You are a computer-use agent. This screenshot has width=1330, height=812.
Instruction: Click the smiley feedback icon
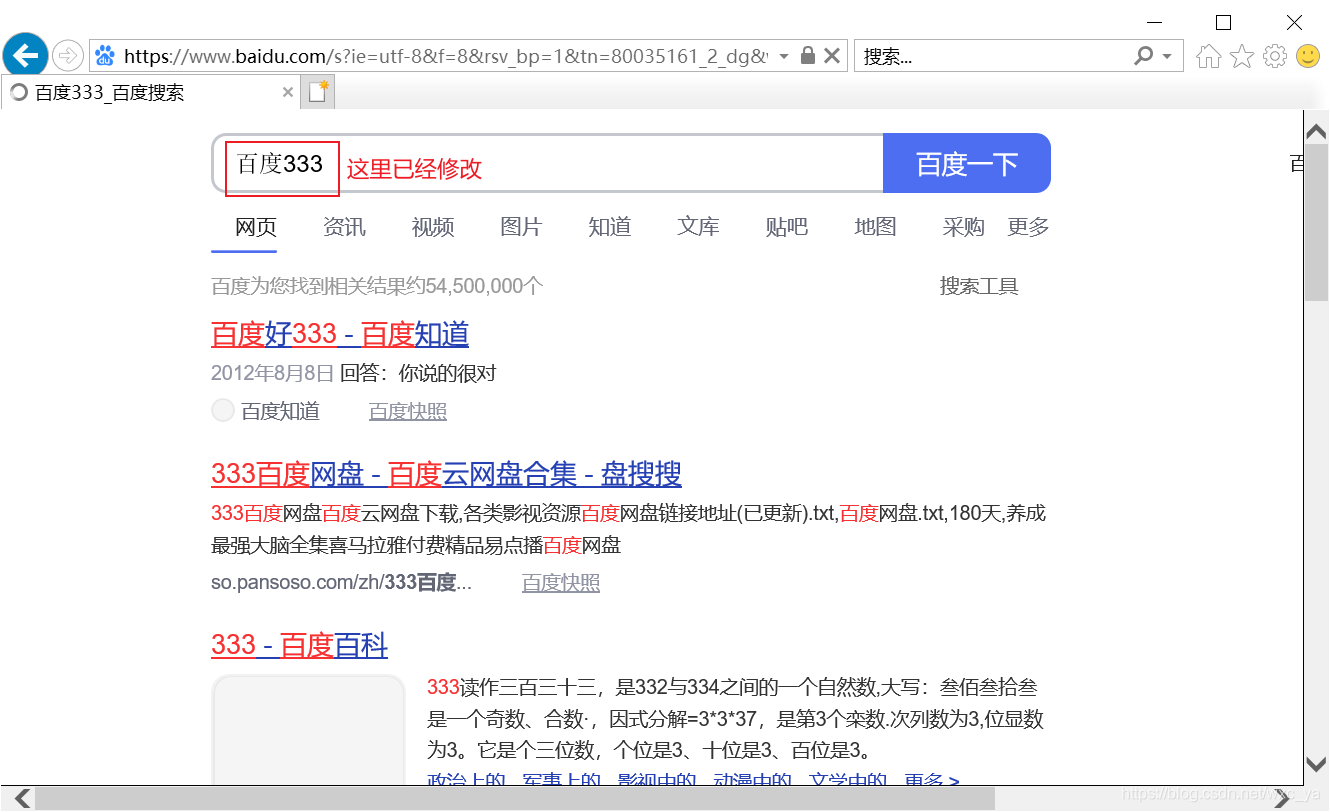point(1308,56)
